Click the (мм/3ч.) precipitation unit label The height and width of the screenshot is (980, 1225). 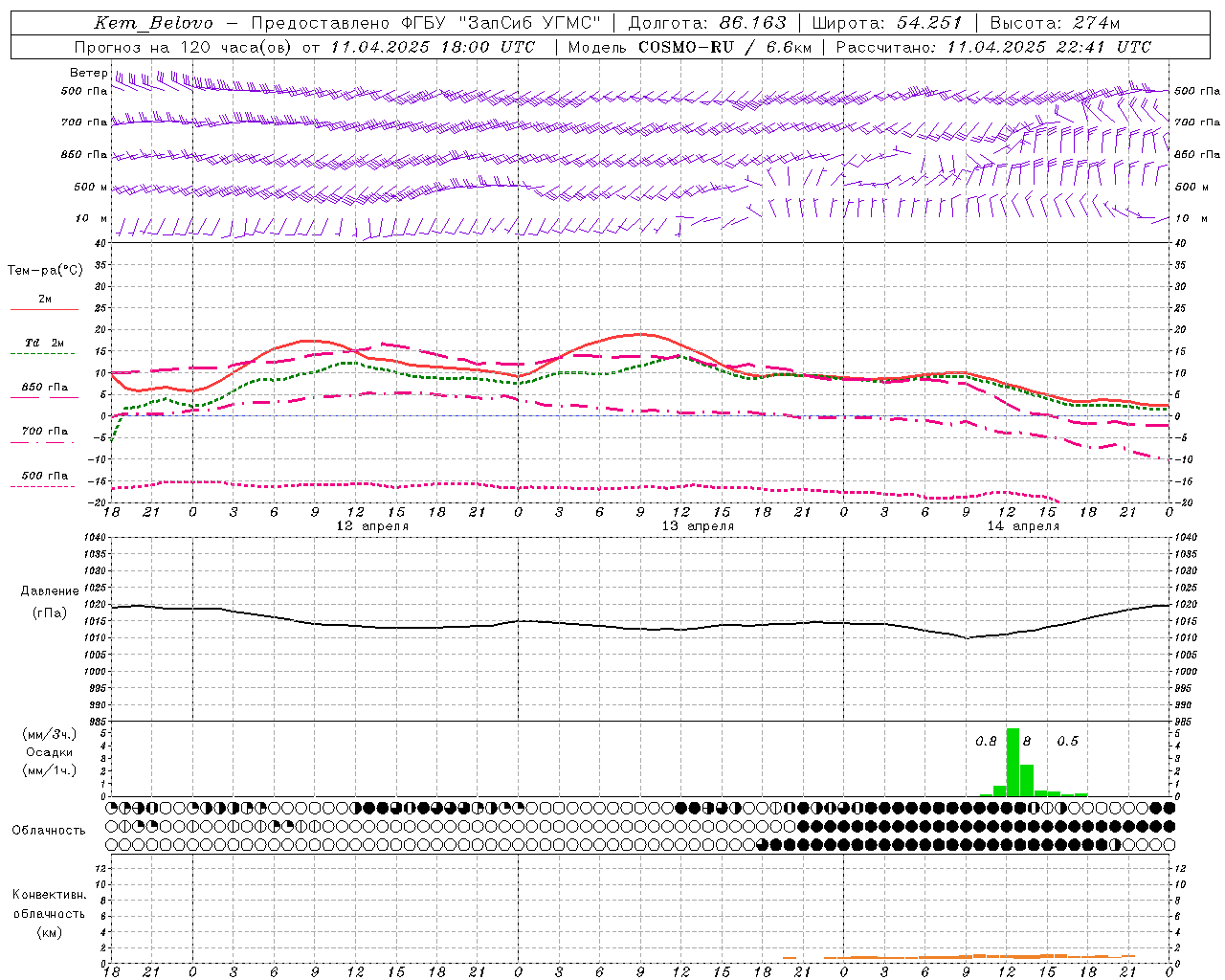tap(50, 734)
